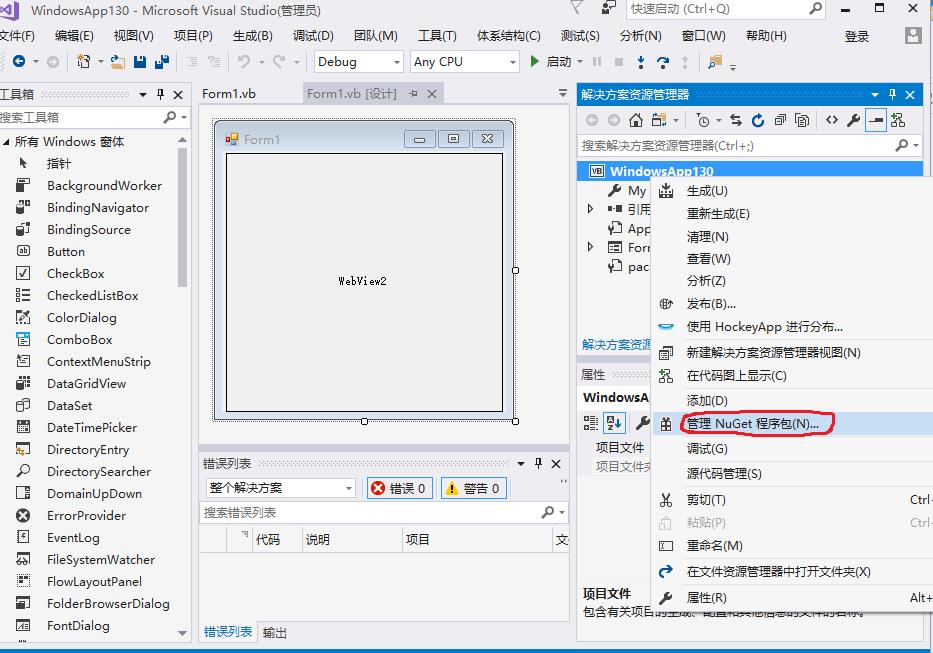
Task: Start debugging with green play icon
Action: point(534,61)
